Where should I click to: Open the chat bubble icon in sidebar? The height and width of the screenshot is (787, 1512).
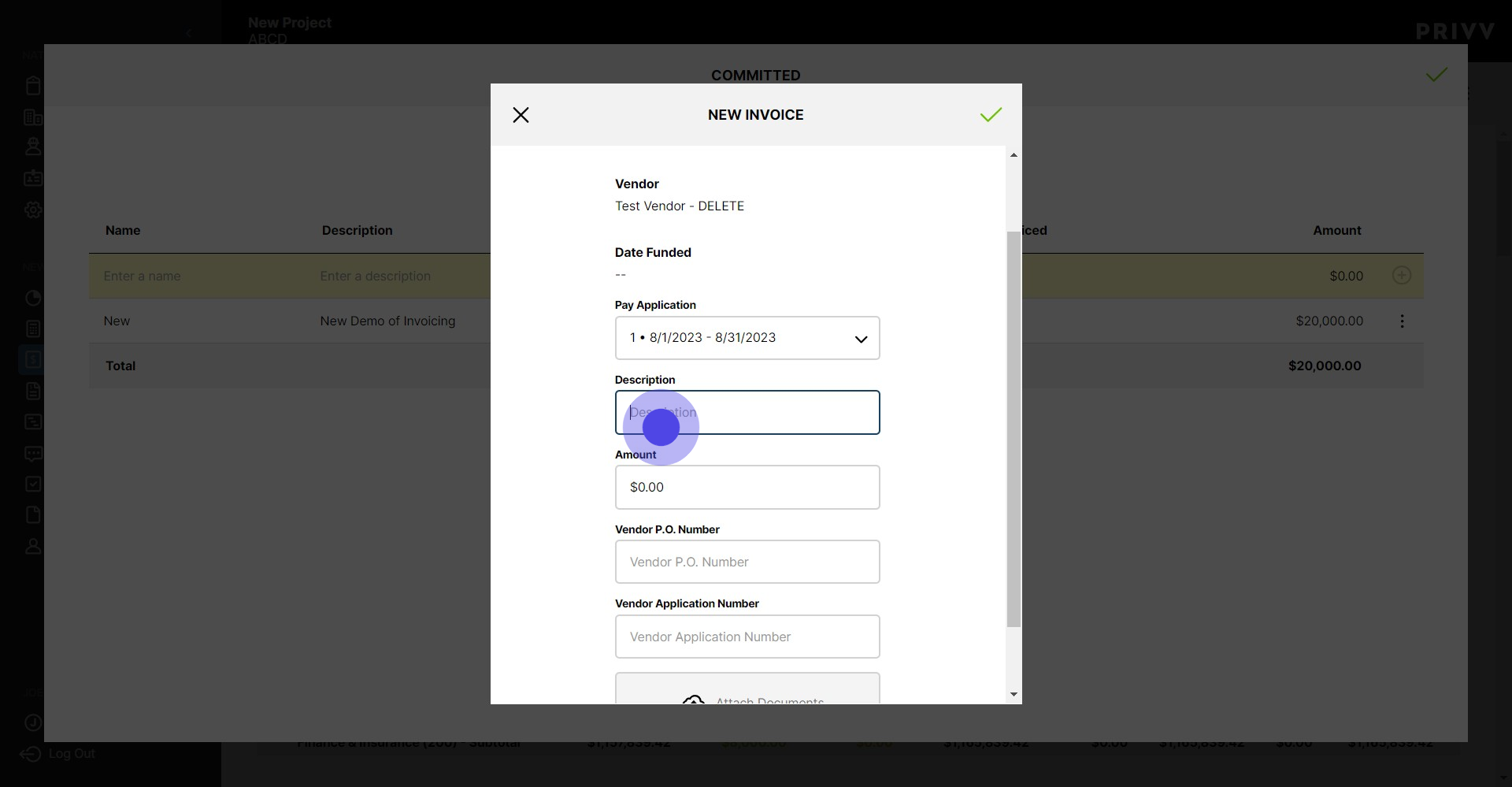(x=33, y=454)
